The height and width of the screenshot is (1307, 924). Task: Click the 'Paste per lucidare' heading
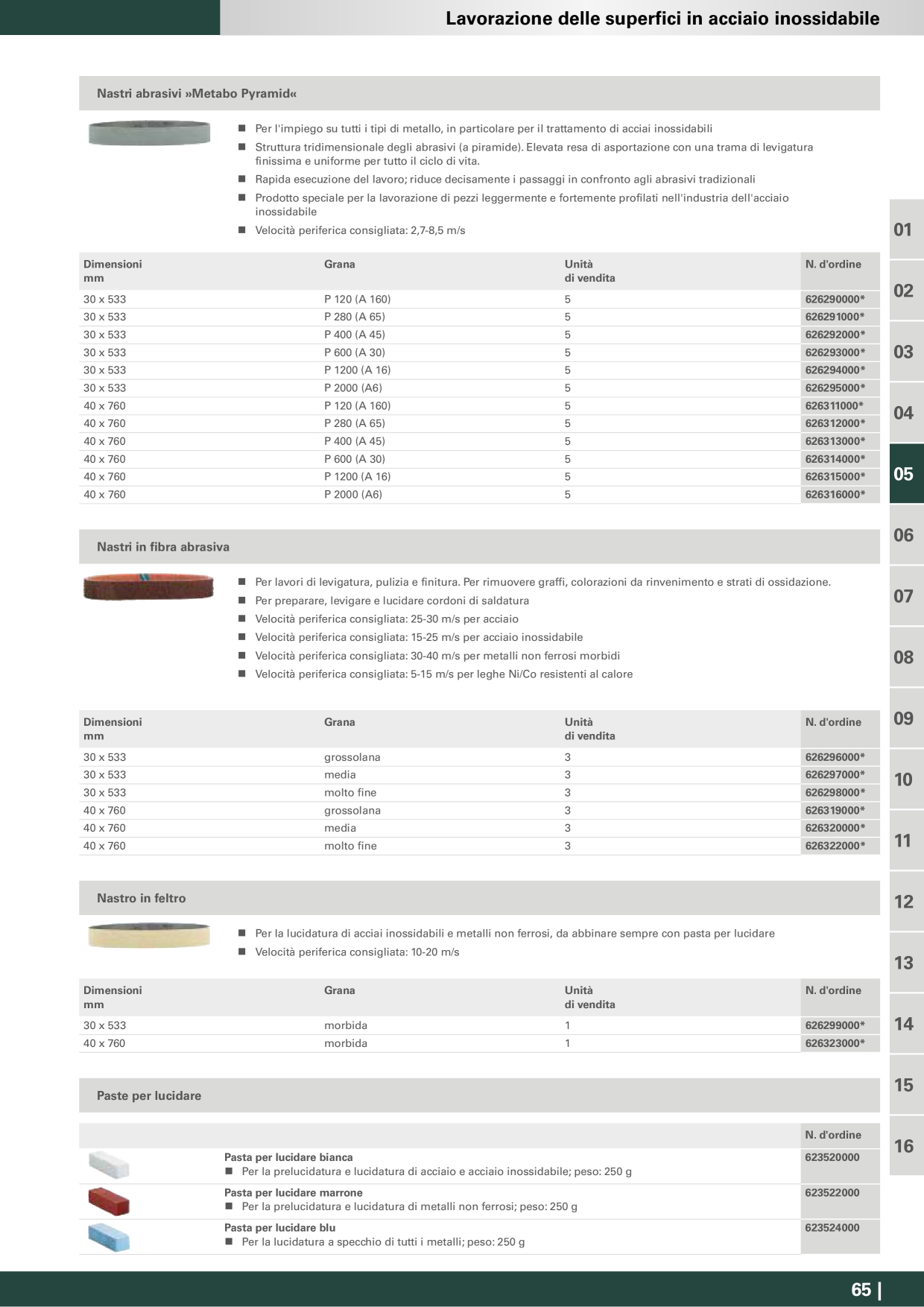(149, 1096)
